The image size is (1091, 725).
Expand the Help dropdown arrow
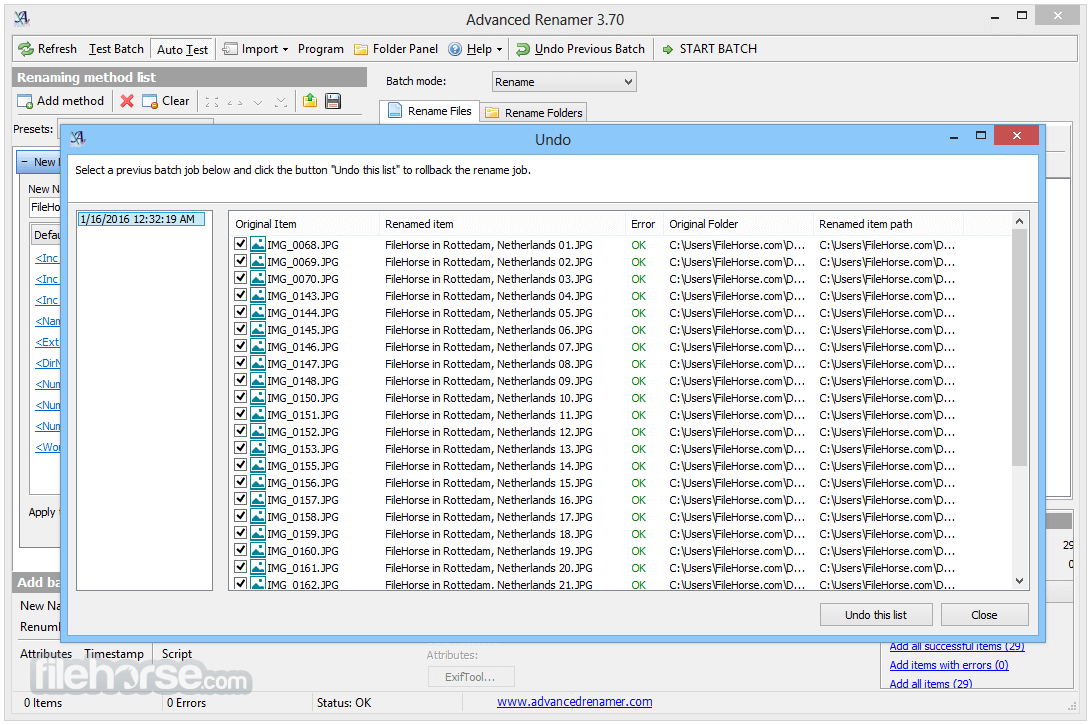click(499, 50)
